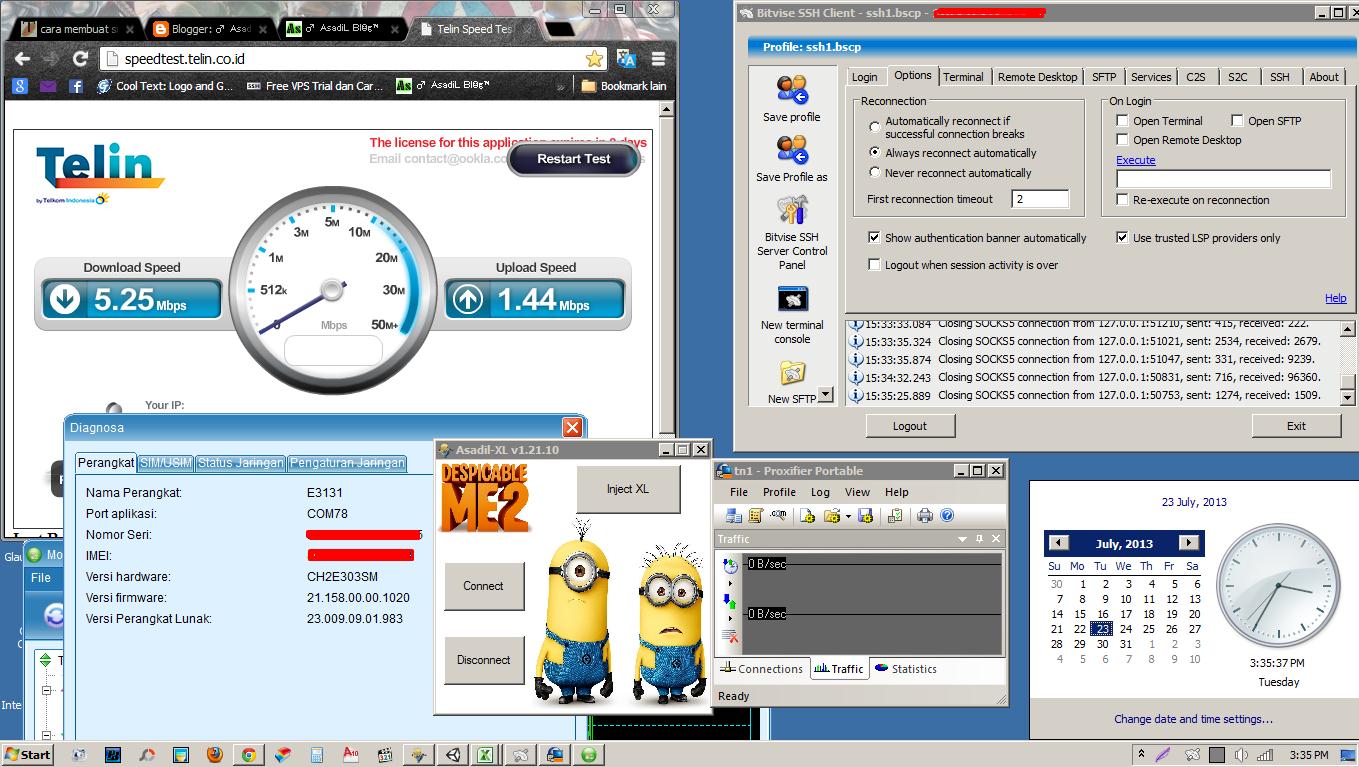Open Proxifier name resolution (.com) icon
The height and width of the screenshot is (767, 1359).
click(x=778, y=516)
